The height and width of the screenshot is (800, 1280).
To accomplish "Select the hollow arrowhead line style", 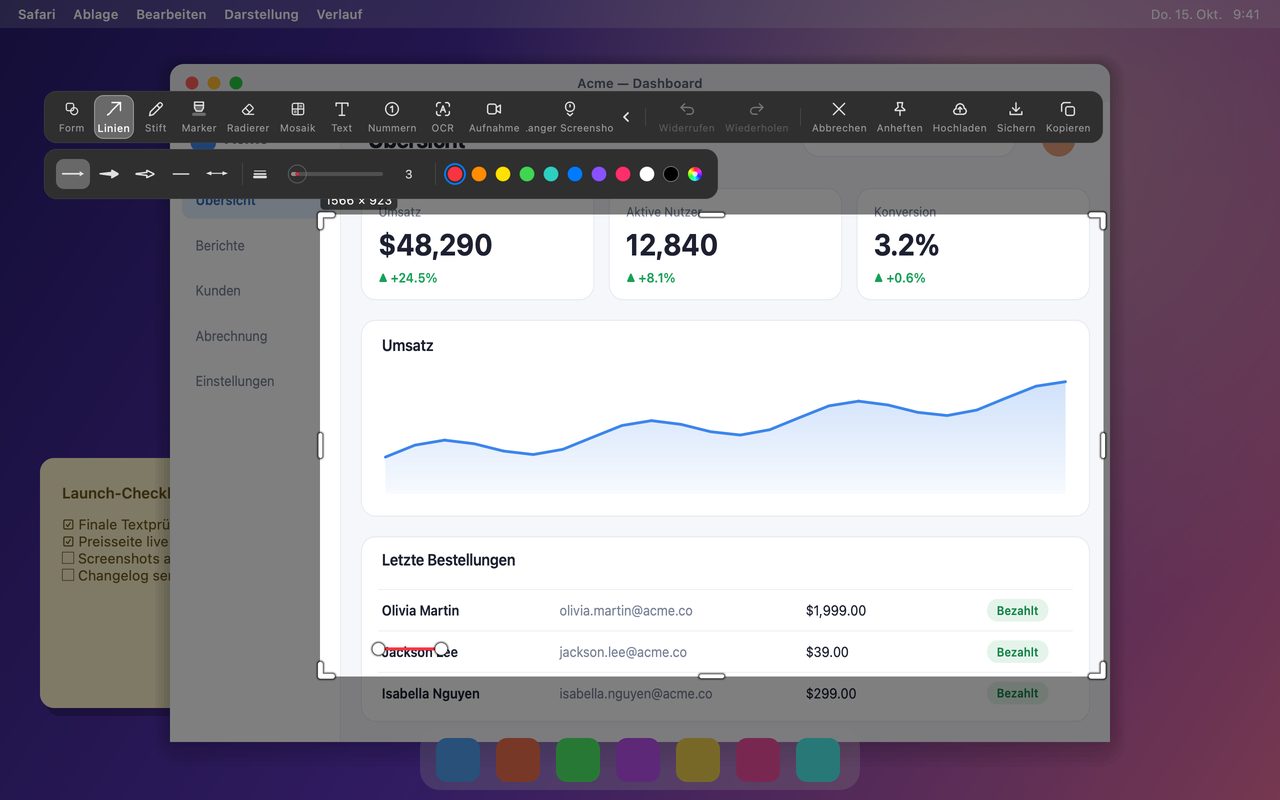I will [145, 174].
